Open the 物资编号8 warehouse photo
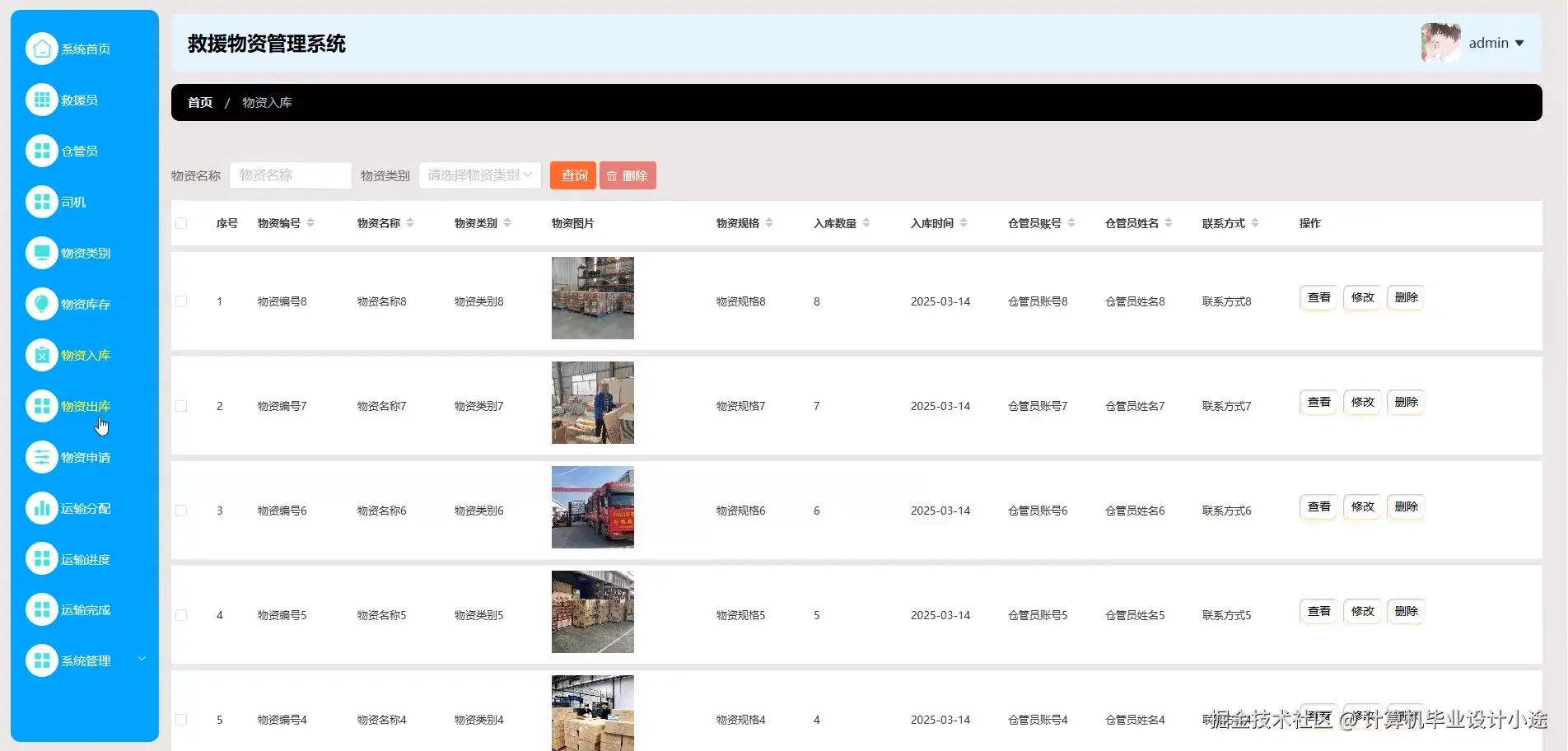 point(593,298)
